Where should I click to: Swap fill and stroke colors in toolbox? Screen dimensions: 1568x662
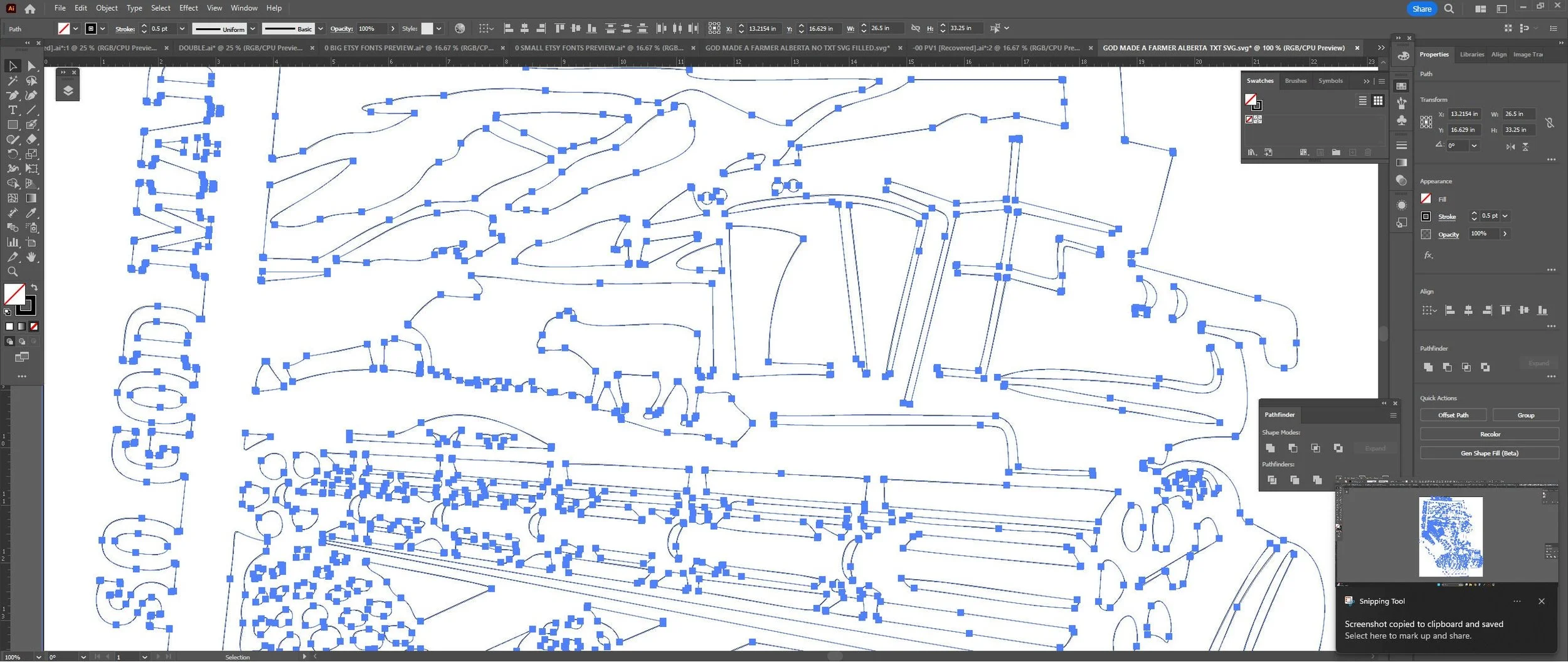pos(34,287)
